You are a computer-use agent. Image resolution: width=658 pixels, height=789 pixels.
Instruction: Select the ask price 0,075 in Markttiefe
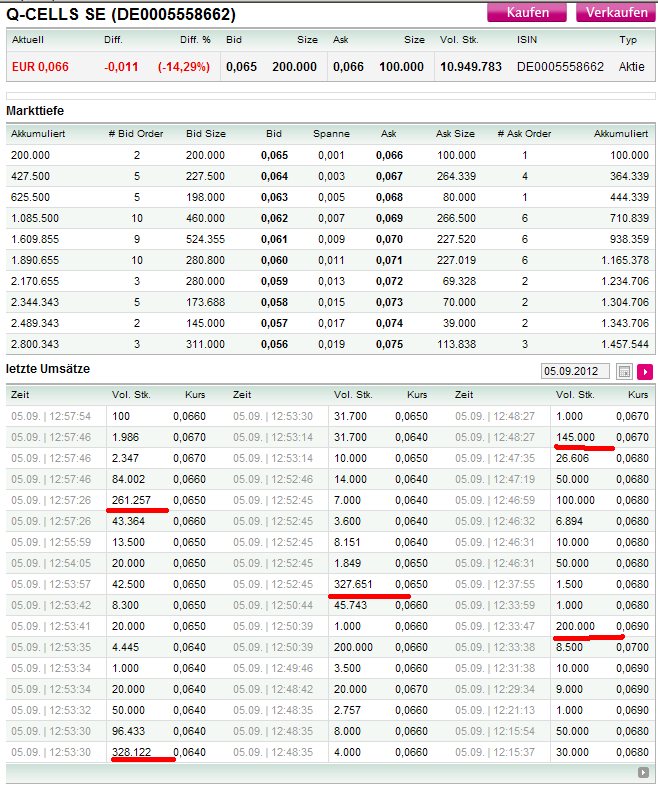click(x=389, y=344)
